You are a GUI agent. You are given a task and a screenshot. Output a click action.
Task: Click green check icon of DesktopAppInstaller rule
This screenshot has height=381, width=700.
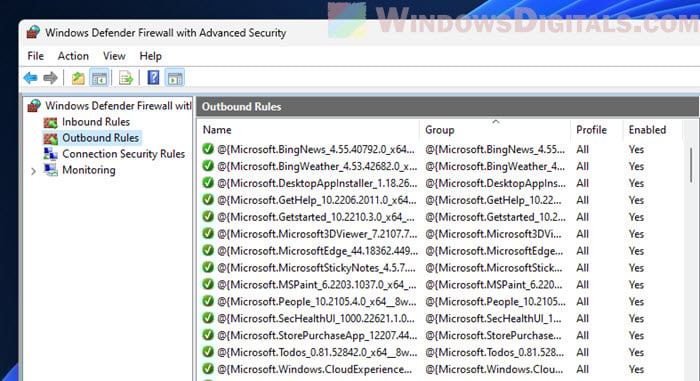(208, 183)
